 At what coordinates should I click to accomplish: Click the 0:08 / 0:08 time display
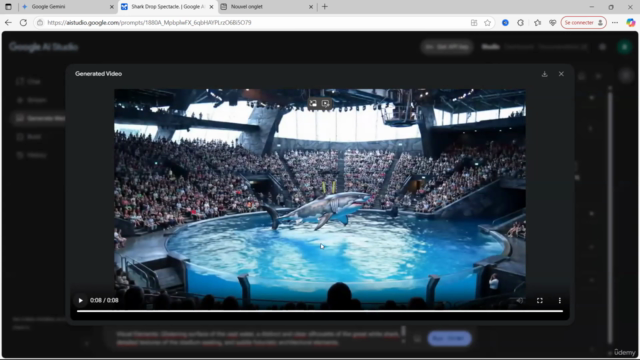pos(104,300)
